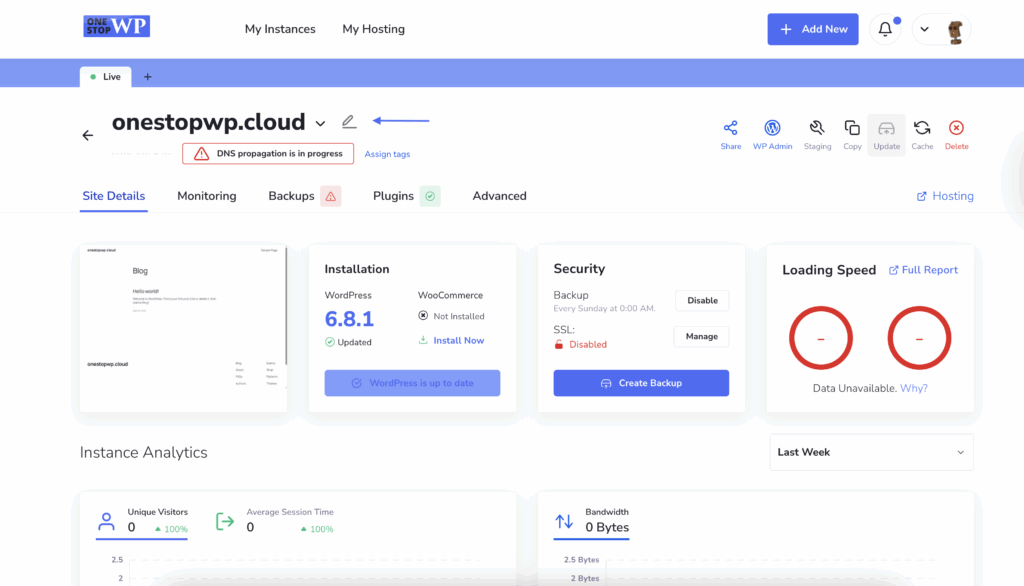Copy the instance

(852, 135)
